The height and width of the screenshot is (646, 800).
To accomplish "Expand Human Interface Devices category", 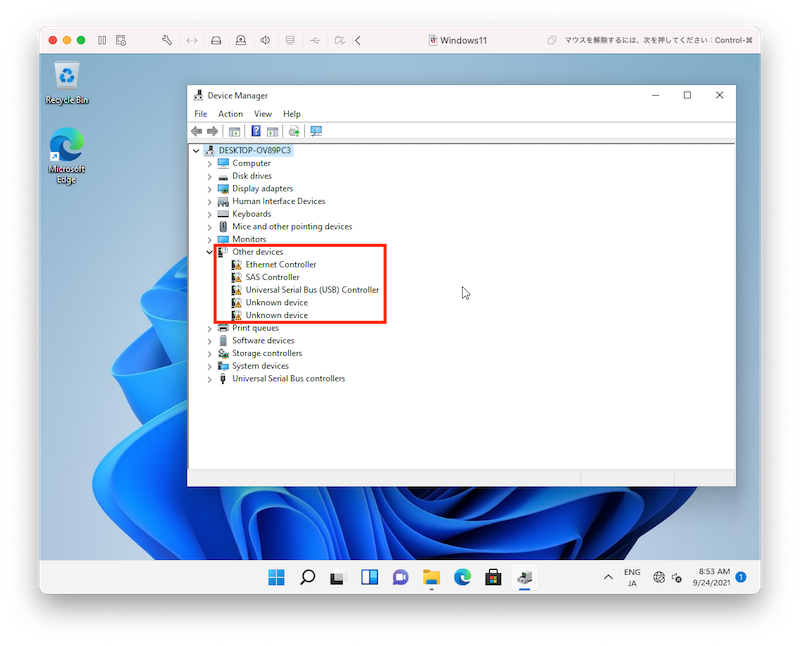I will coord(209,202).
